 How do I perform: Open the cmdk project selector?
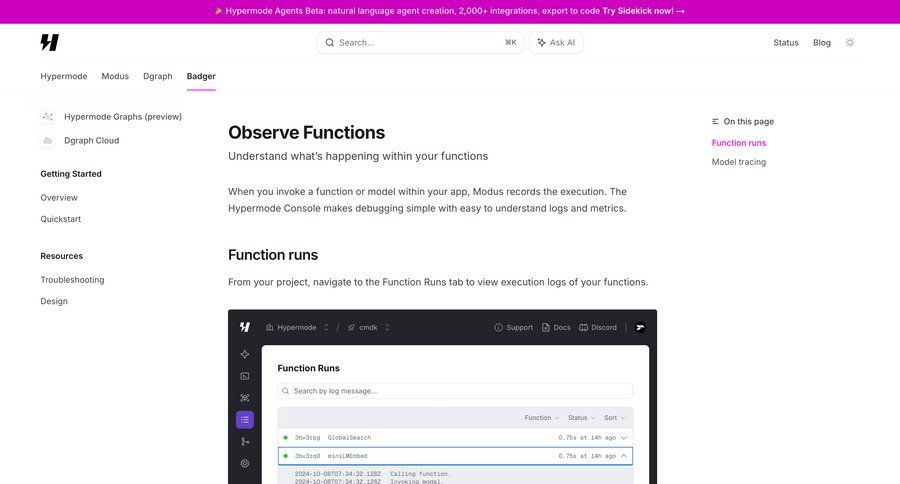tap(368, 327)
